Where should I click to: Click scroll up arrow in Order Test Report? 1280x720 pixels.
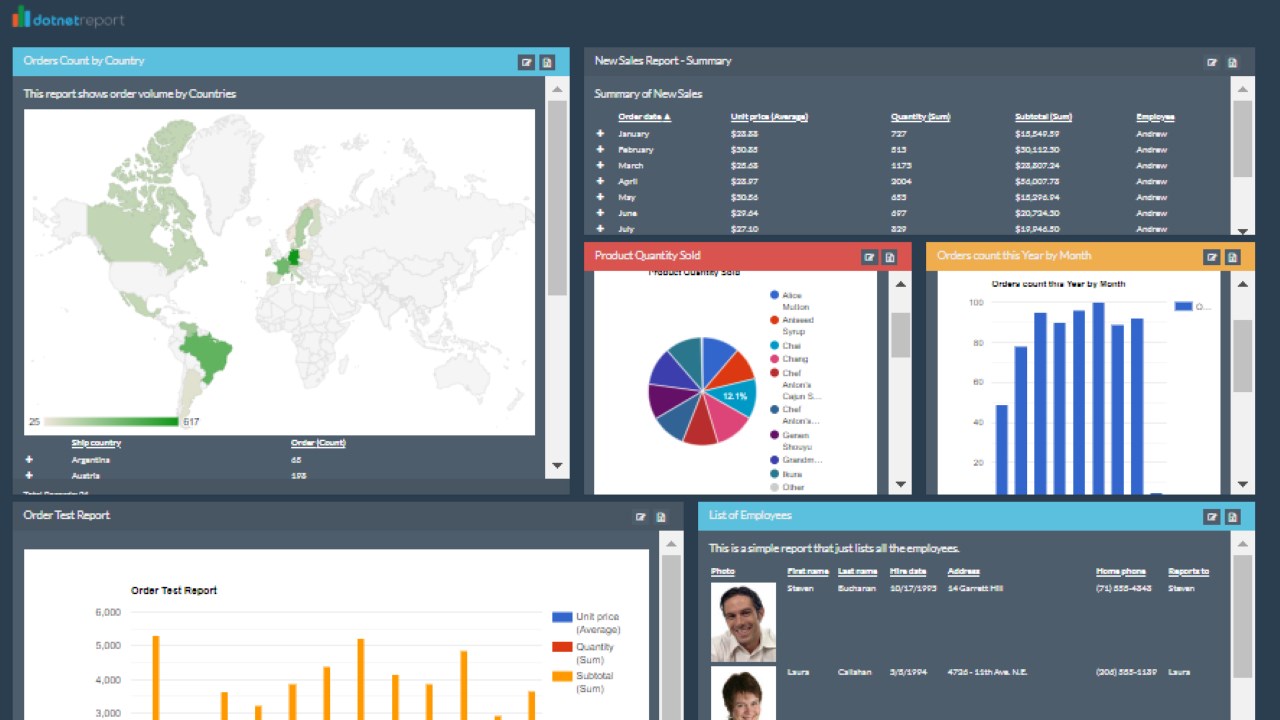670,545
